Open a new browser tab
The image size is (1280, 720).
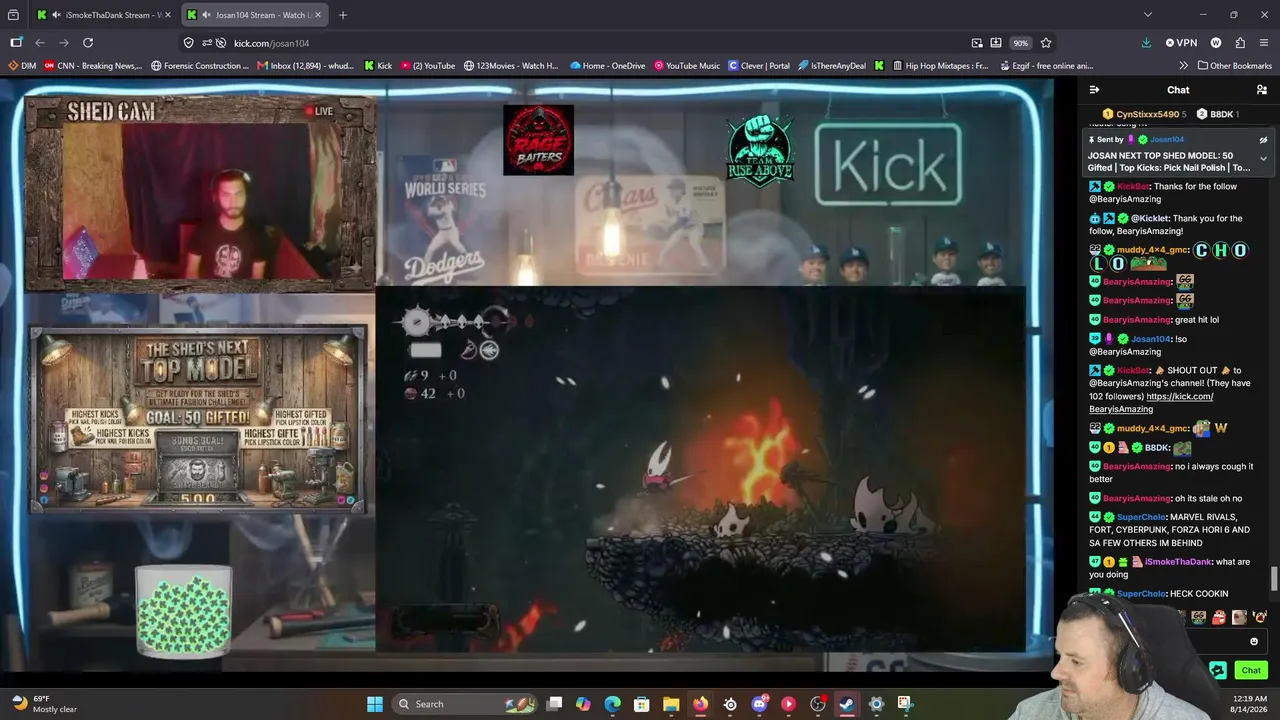pyautogui.click(x=343, y=15)
